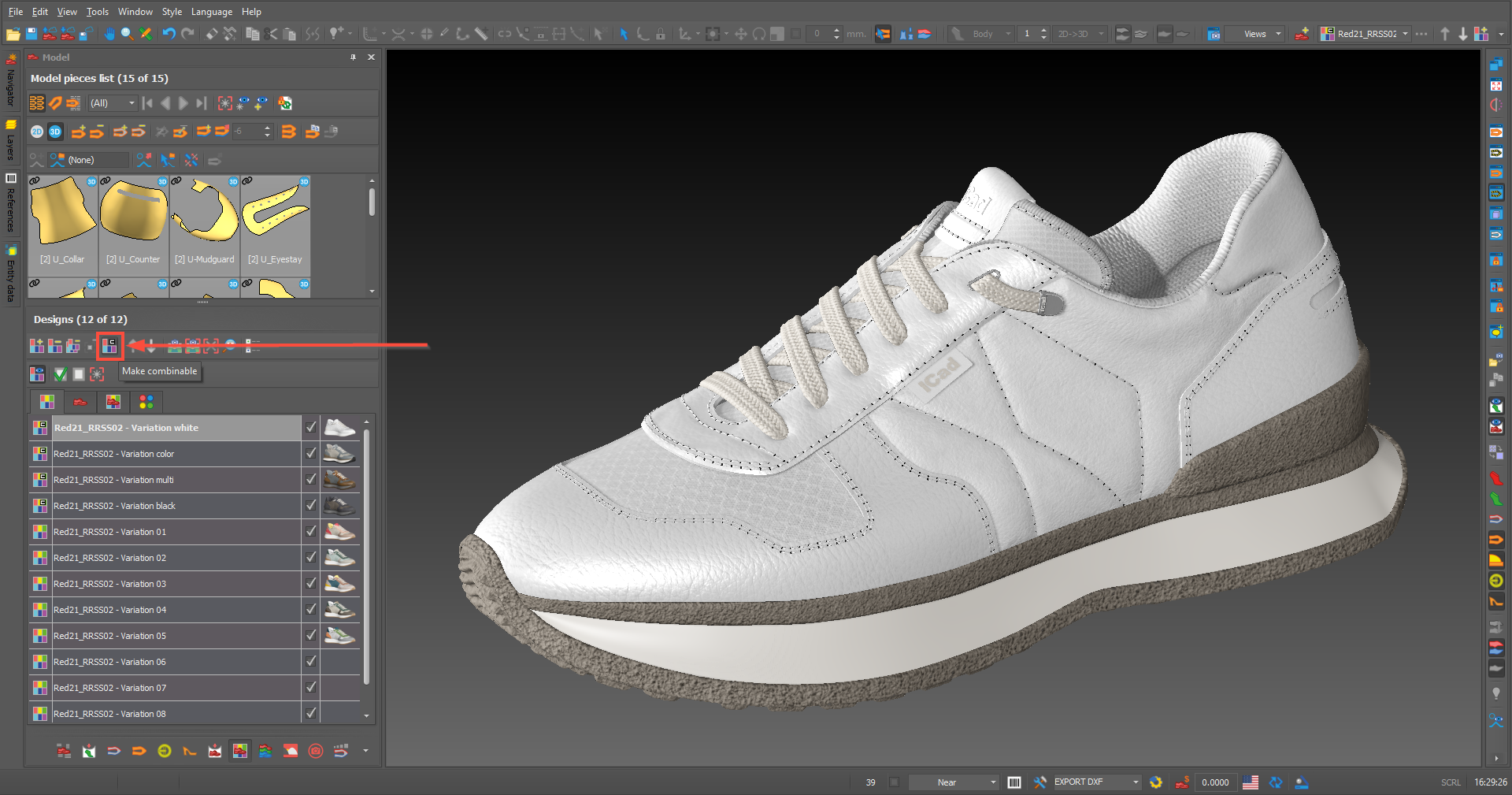This screenshot has height=795, width=1512.
Task: Select the pan hand tool
Action: (109, 34)
